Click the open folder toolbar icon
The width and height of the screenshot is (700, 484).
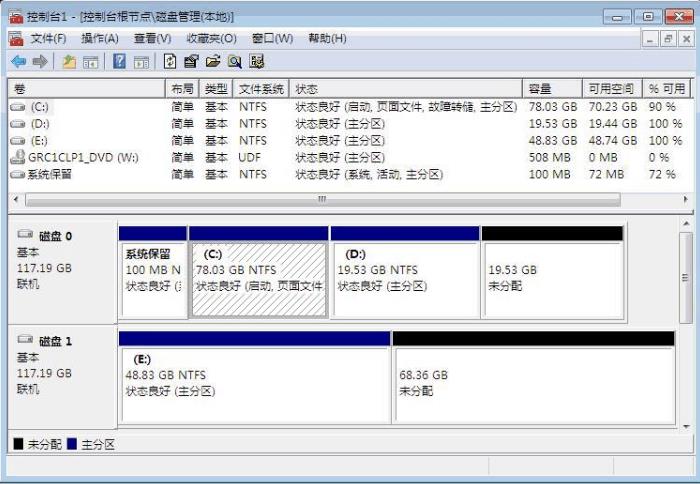click(x=213, y=61)
